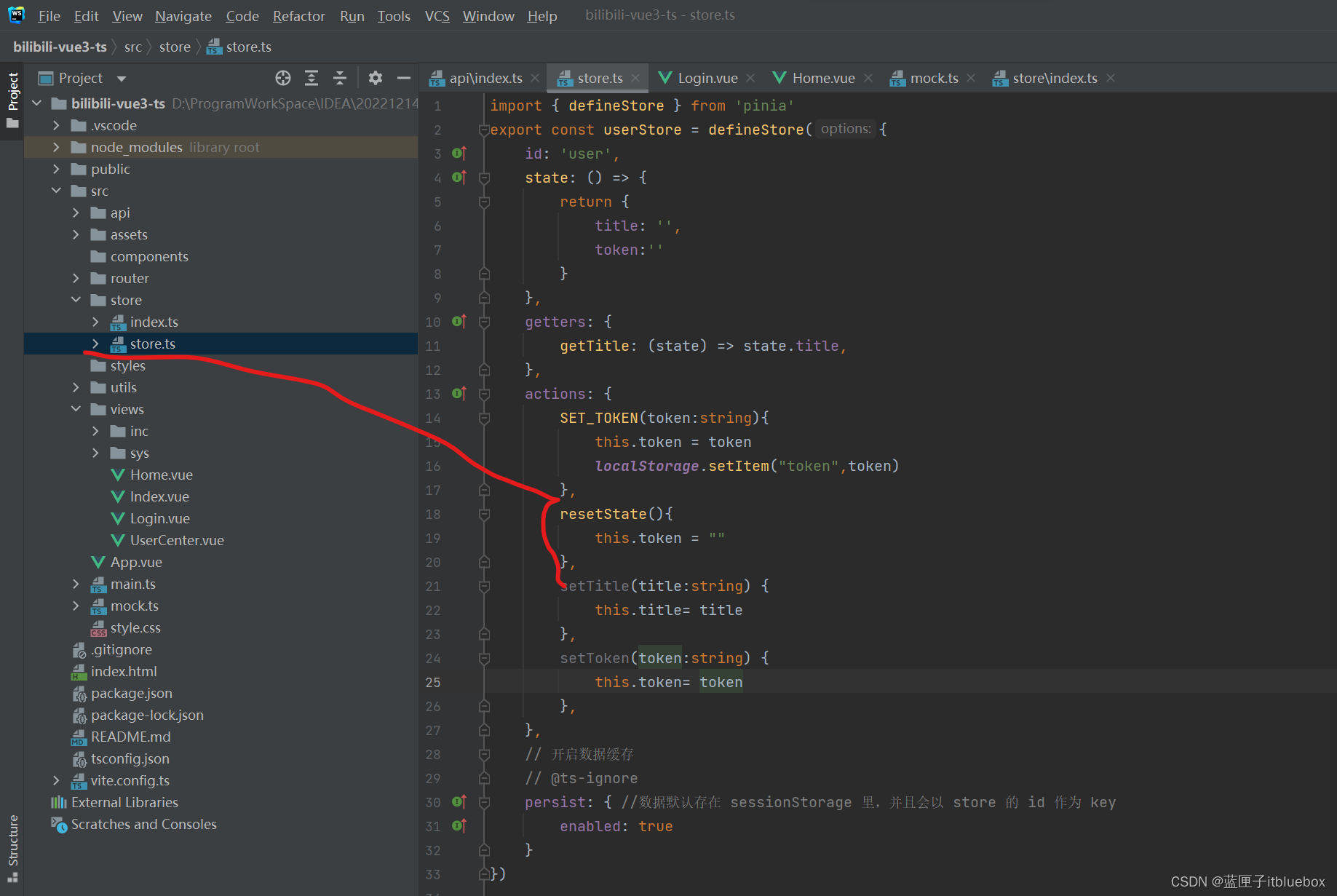Click the gutter marker icon beside line 13
Image resolution: width=1337 pixels, height=896 pixels.
459,394
